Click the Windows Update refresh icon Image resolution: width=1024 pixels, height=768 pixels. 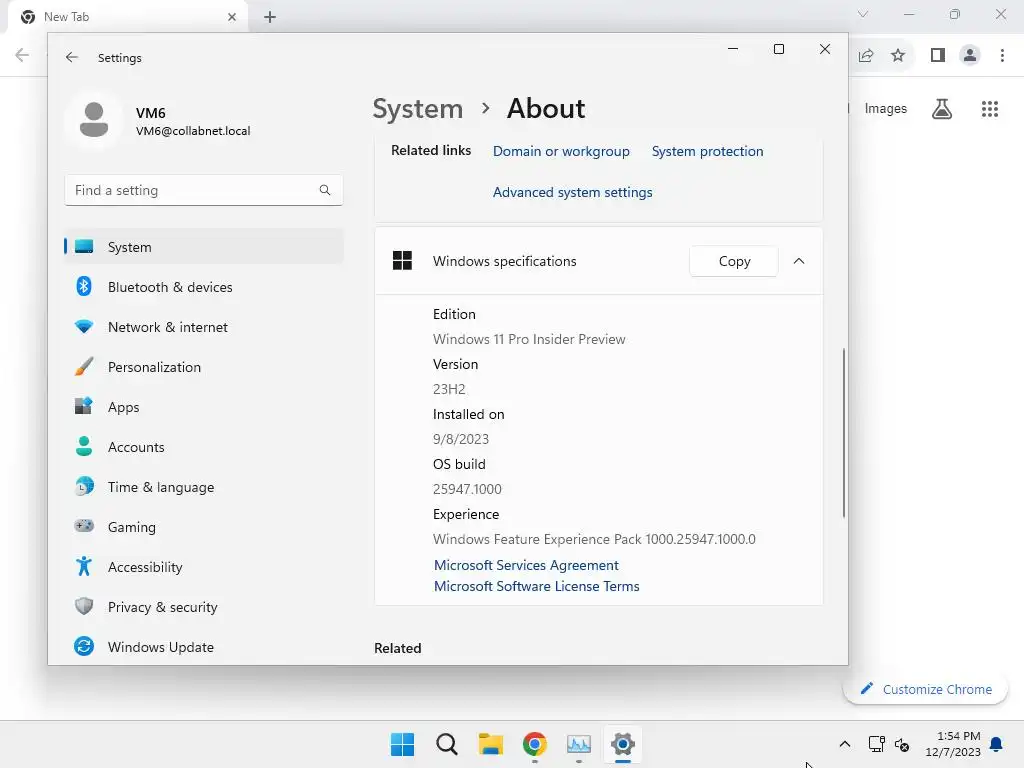pos(84,646)
